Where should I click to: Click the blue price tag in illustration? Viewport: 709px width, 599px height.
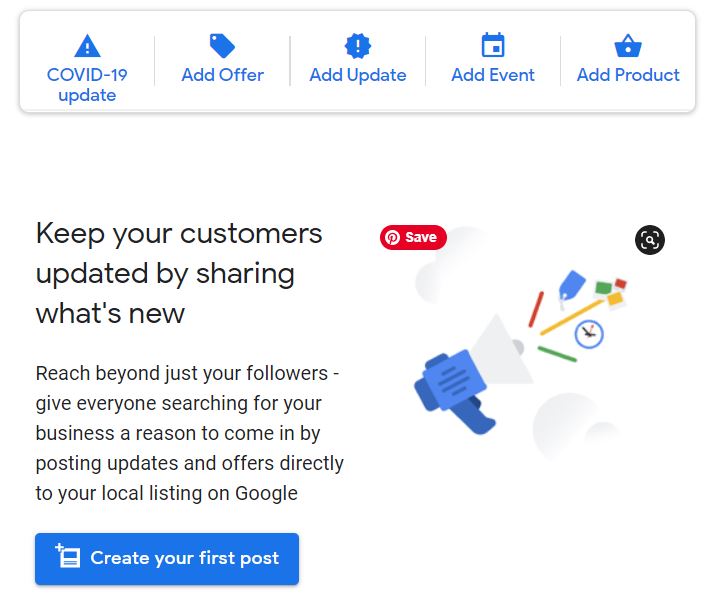coord(571,286)
